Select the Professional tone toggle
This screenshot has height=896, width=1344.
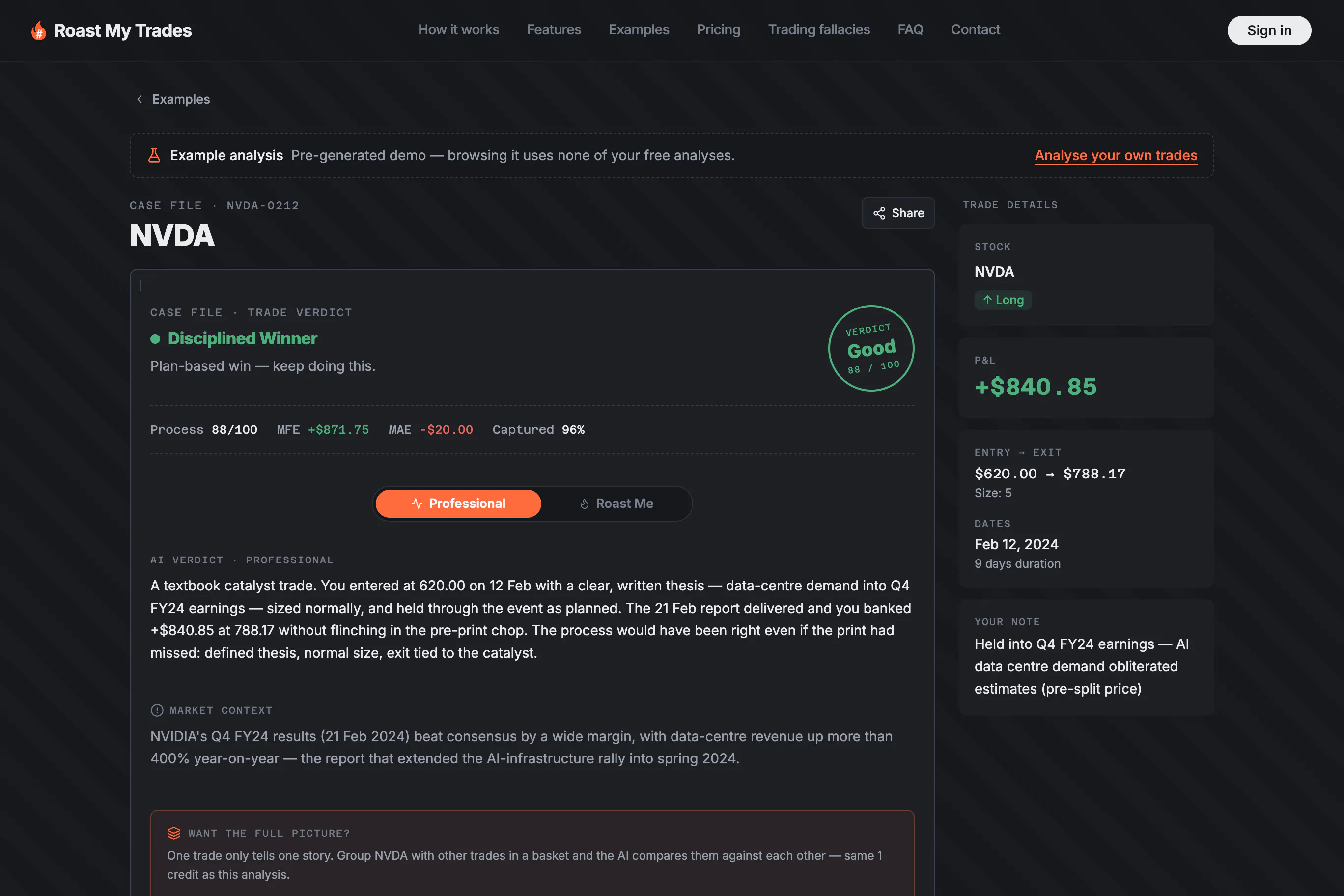458,504
